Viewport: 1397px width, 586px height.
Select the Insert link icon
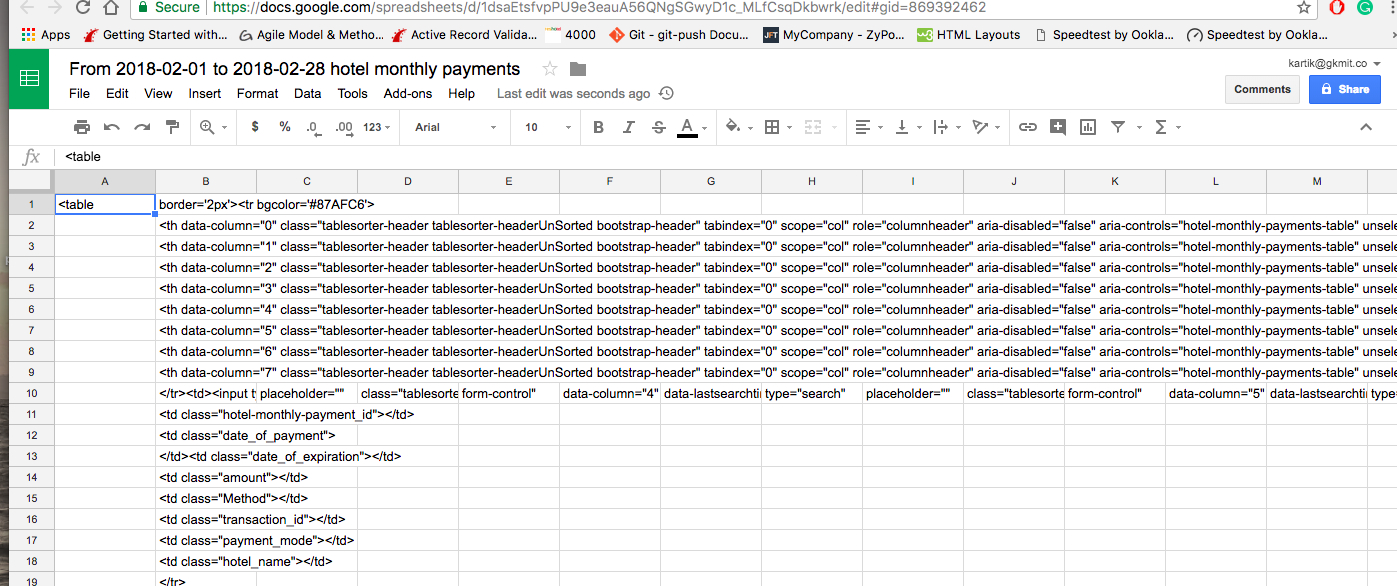coord(1027,127)
